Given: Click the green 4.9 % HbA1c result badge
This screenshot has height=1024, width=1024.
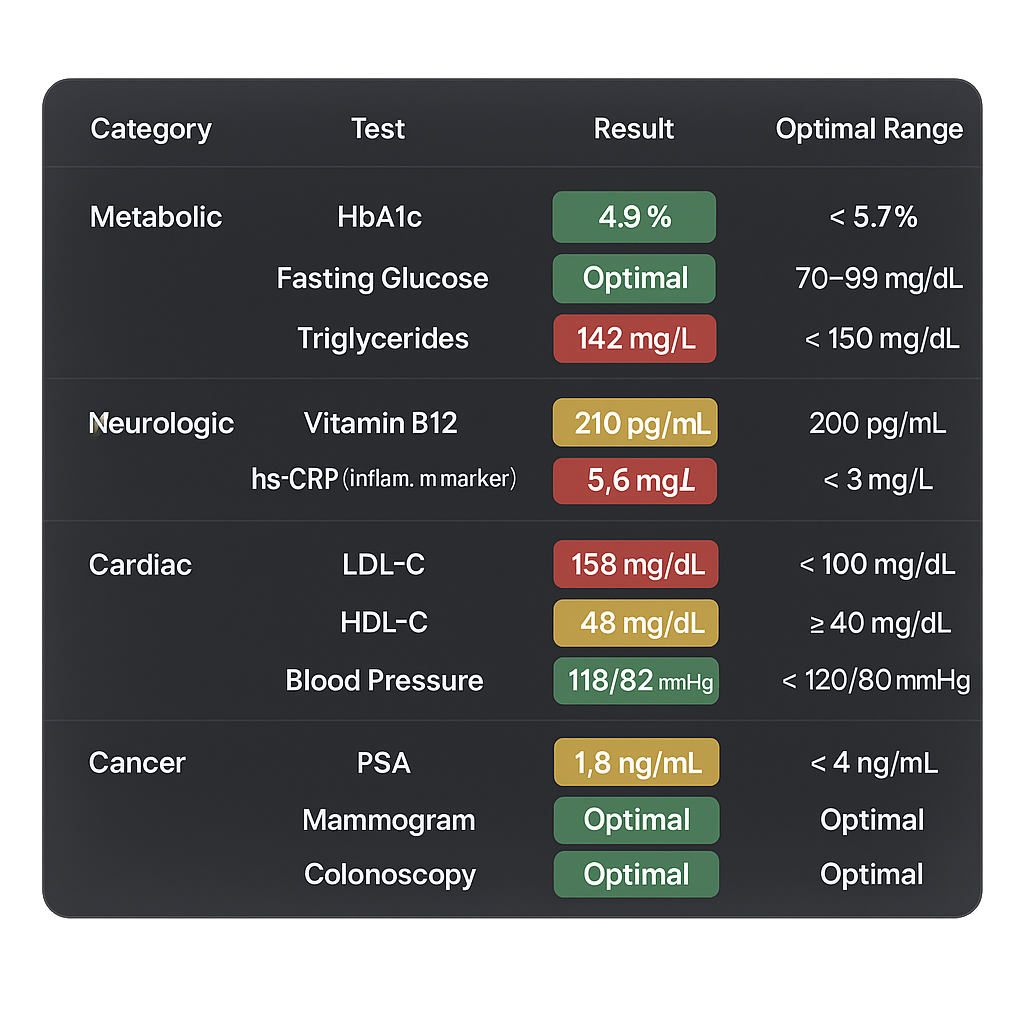Looking at the screenshot, I should 634,217.
